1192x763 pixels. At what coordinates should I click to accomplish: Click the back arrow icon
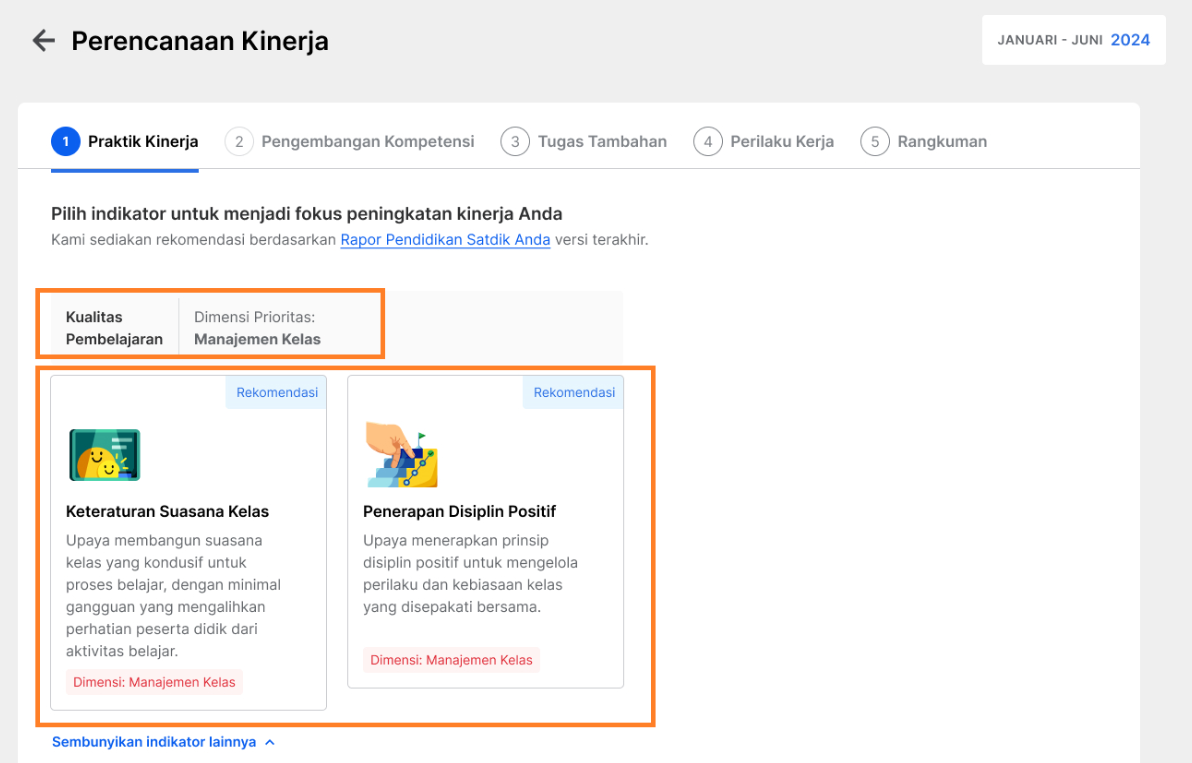pyautogui.click(x=44, y=40)
